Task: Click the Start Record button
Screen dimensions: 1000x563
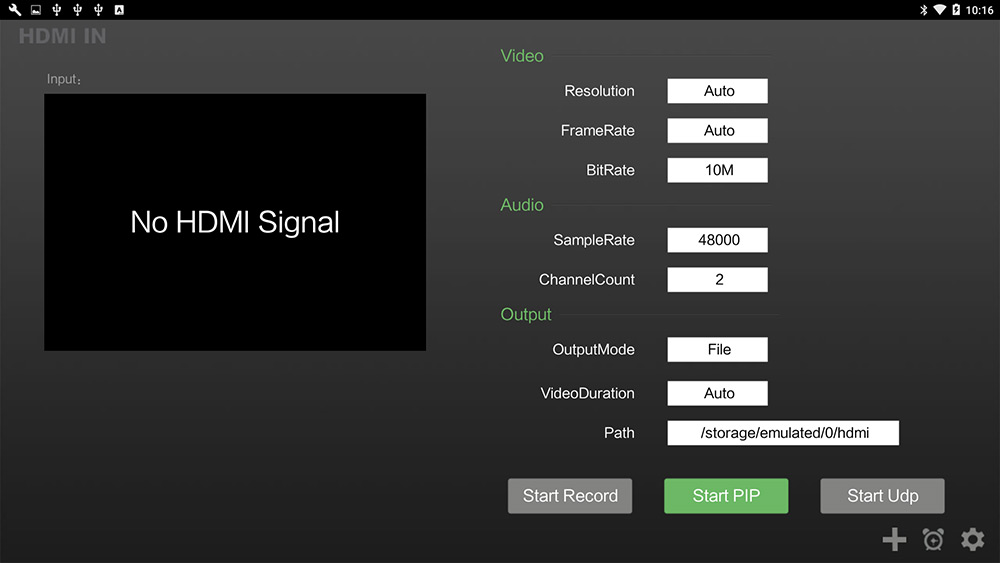Action: (x=570, y=496)
